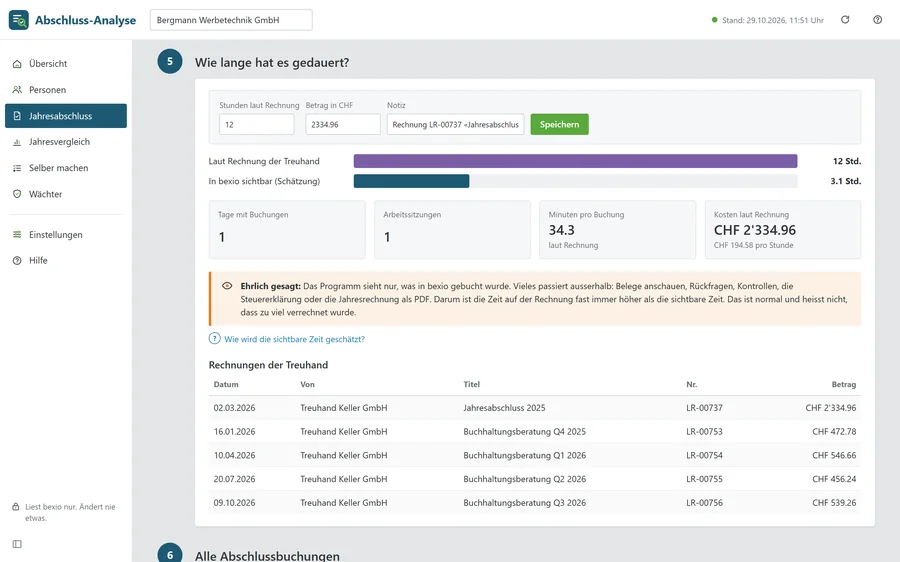Select row 'Buchhaltungsberatung Q2 2026'

pos(535,479)
